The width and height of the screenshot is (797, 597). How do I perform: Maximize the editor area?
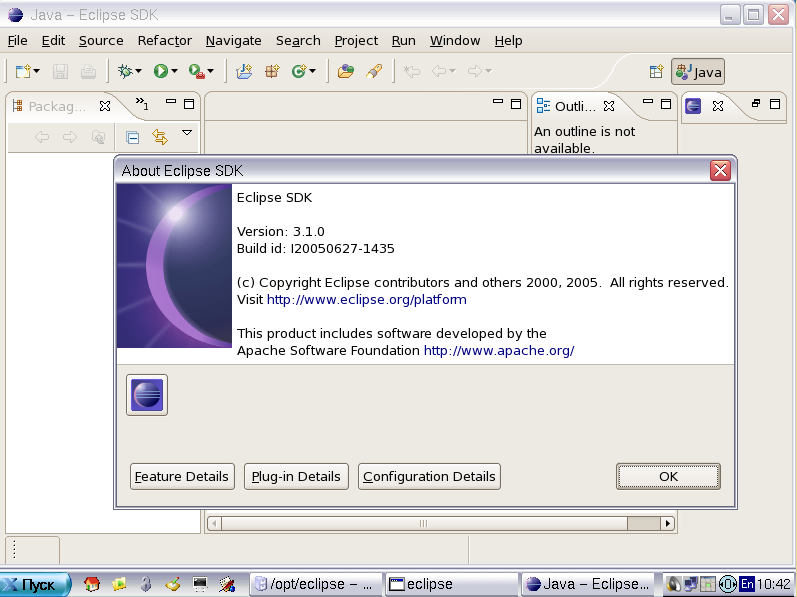[515, 104]
